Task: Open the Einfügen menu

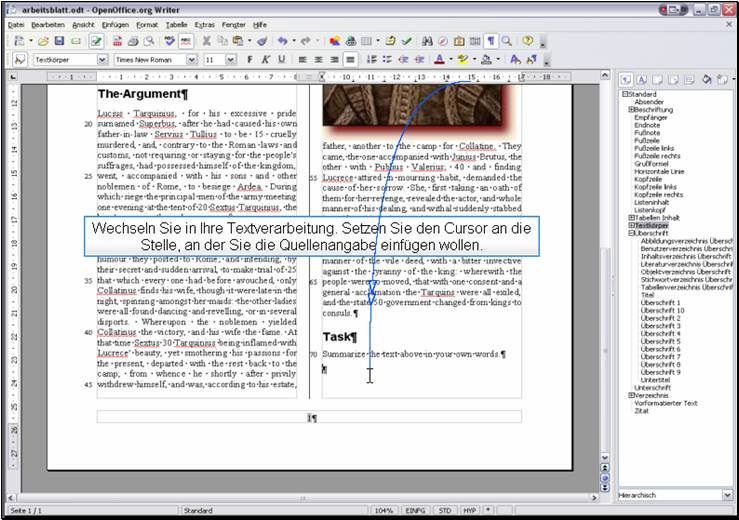Action: click(114, 23)
